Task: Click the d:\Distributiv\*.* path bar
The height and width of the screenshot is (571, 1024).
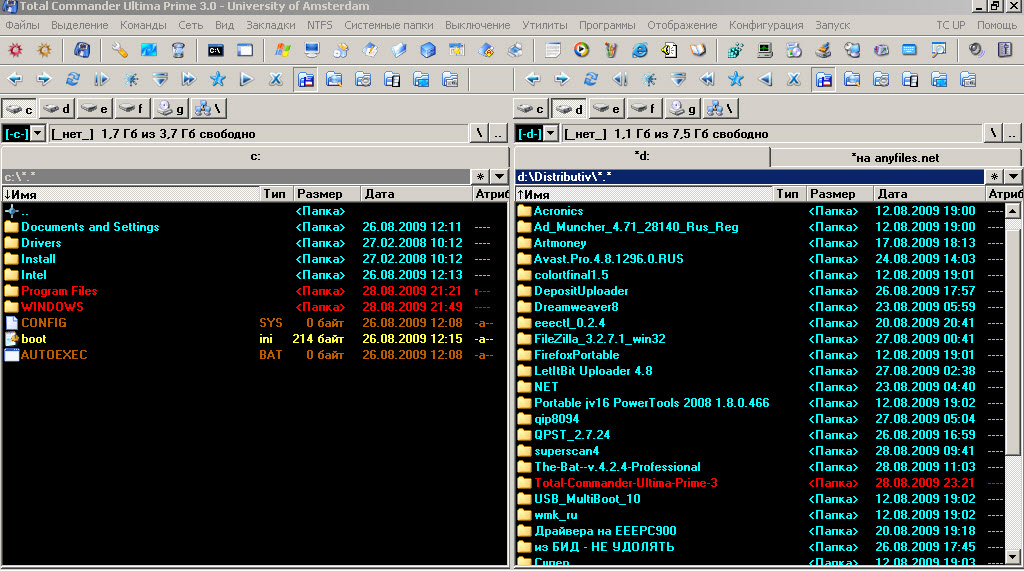Action: point(749,176)
